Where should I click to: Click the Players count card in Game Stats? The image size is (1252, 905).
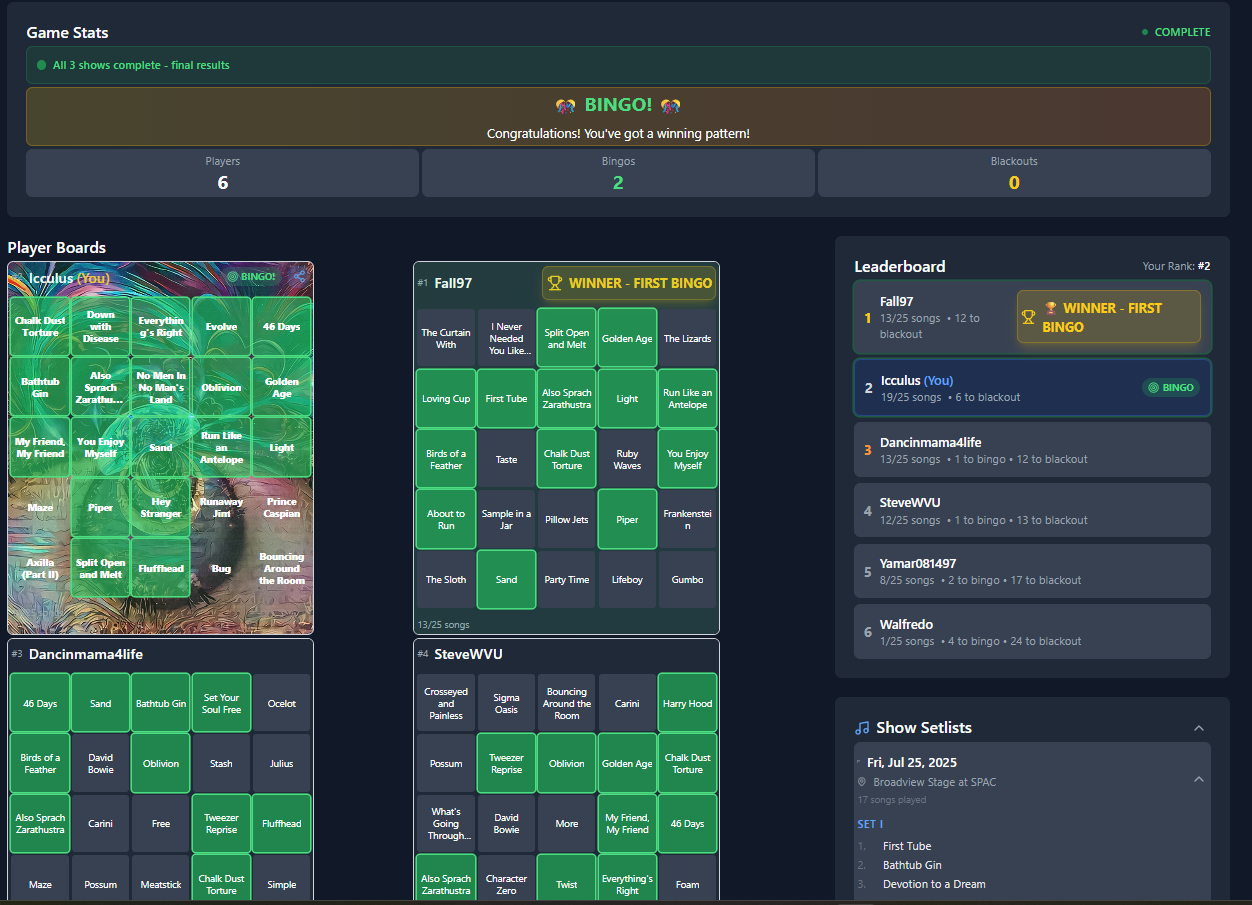pyautogui.click(x=222, y=172)
